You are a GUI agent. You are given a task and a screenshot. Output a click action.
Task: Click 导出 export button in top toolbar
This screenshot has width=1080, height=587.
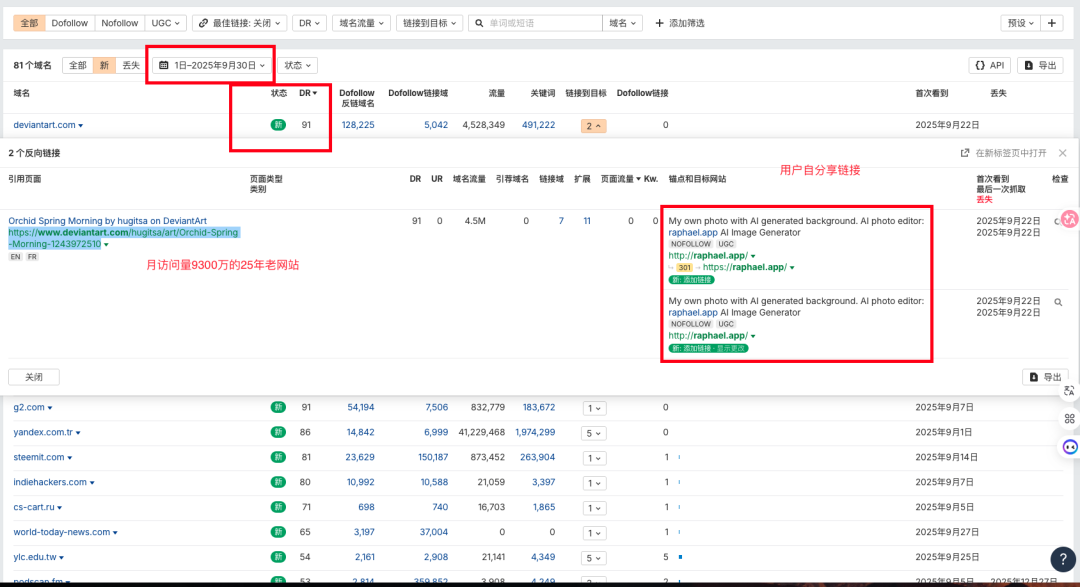(x=1040, y=65)
